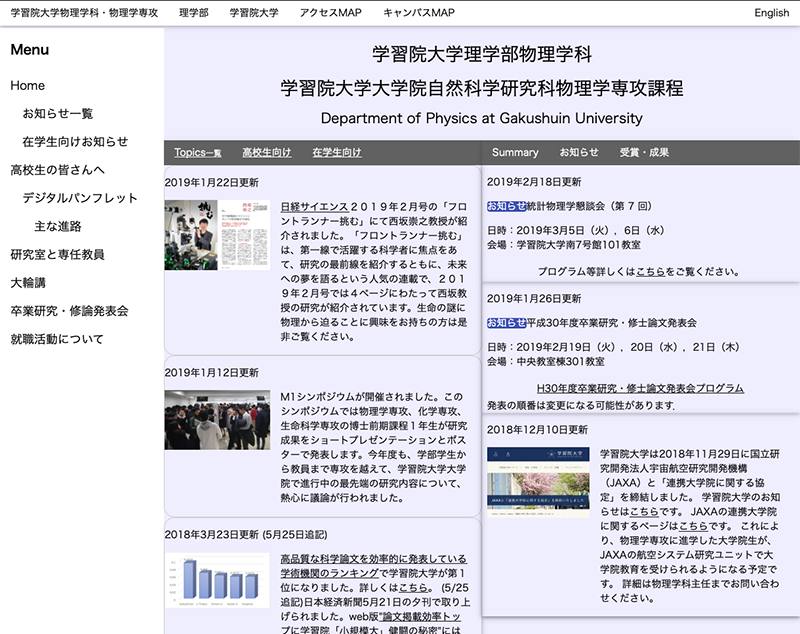Select the お知らせ tab in right panel
The height and width of the screenshot is (634, 800).
[579, 152]
